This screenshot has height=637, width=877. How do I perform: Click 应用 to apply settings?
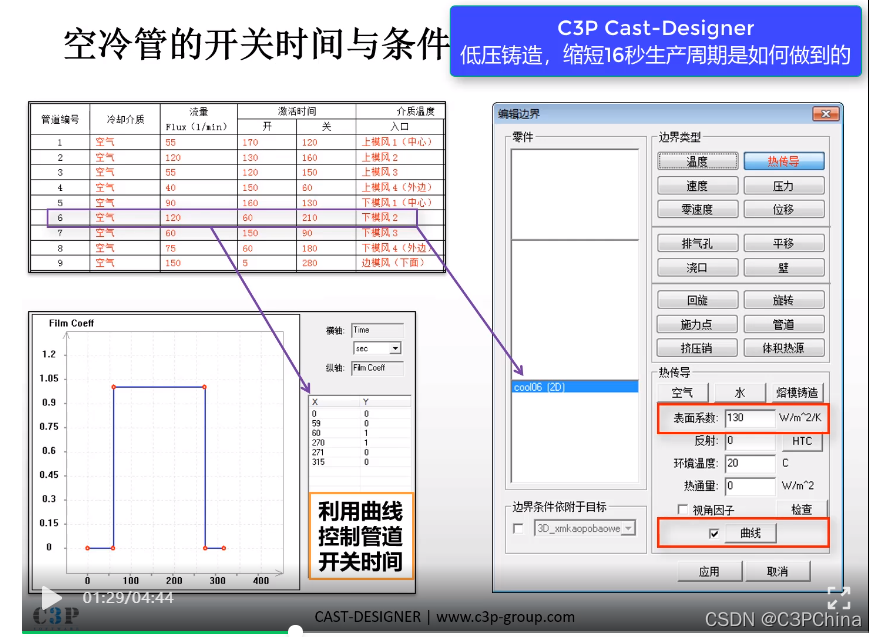[x=709, y=572]
